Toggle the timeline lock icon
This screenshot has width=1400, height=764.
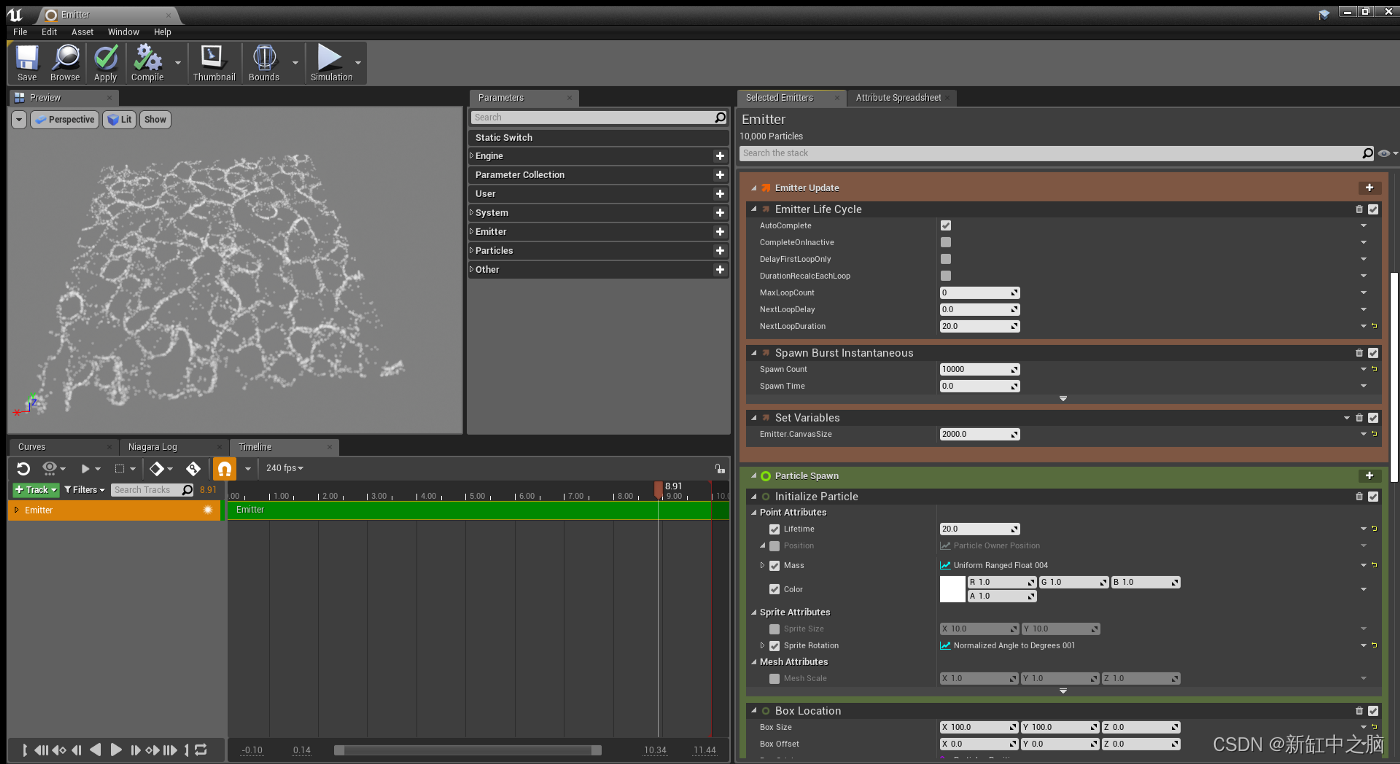718,468
